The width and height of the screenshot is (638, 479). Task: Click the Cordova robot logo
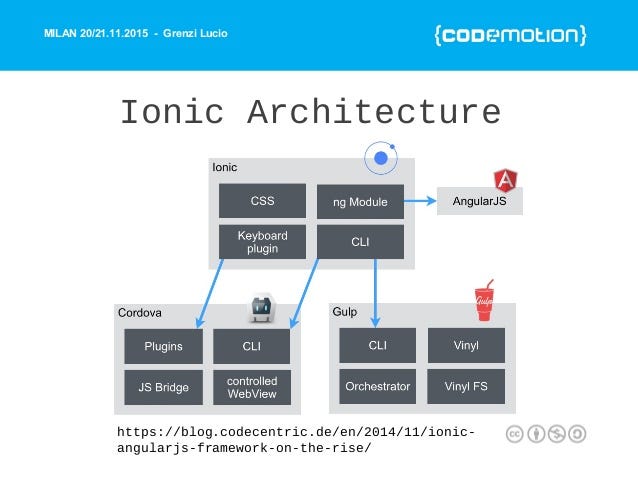[262, 308]
